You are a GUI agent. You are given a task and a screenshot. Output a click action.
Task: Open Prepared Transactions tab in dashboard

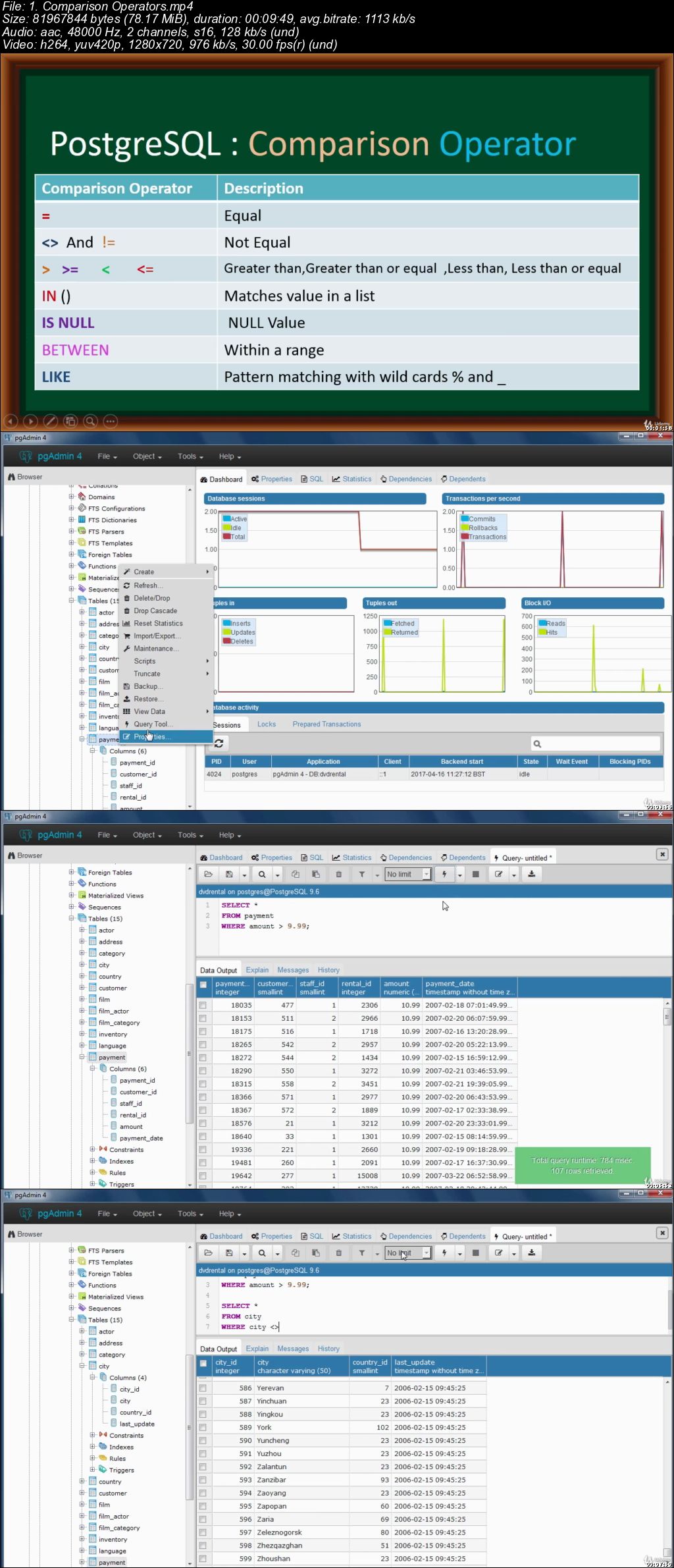[326, 724]
